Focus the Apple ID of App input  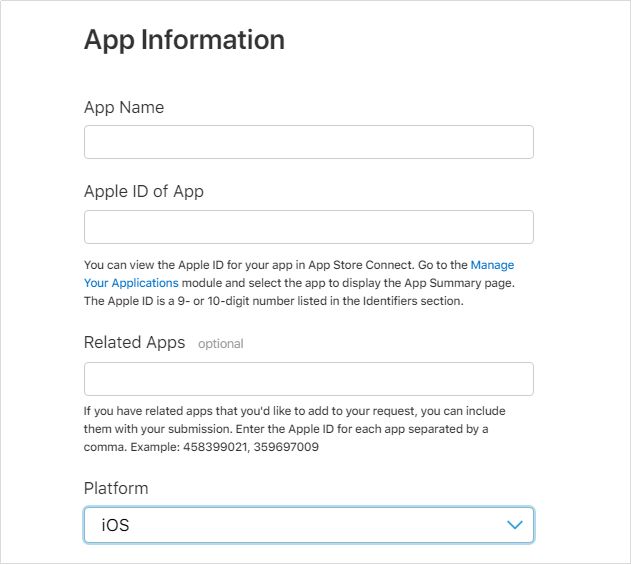pos(308,227)
